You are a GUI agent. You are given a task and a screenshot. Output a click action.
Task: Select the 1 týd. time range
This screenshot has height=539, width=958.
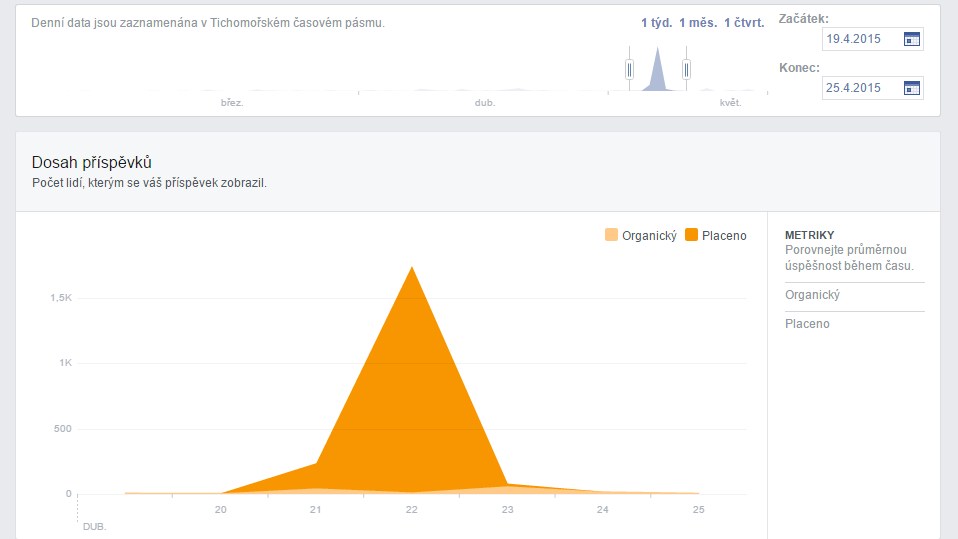[x=655, y=23]
